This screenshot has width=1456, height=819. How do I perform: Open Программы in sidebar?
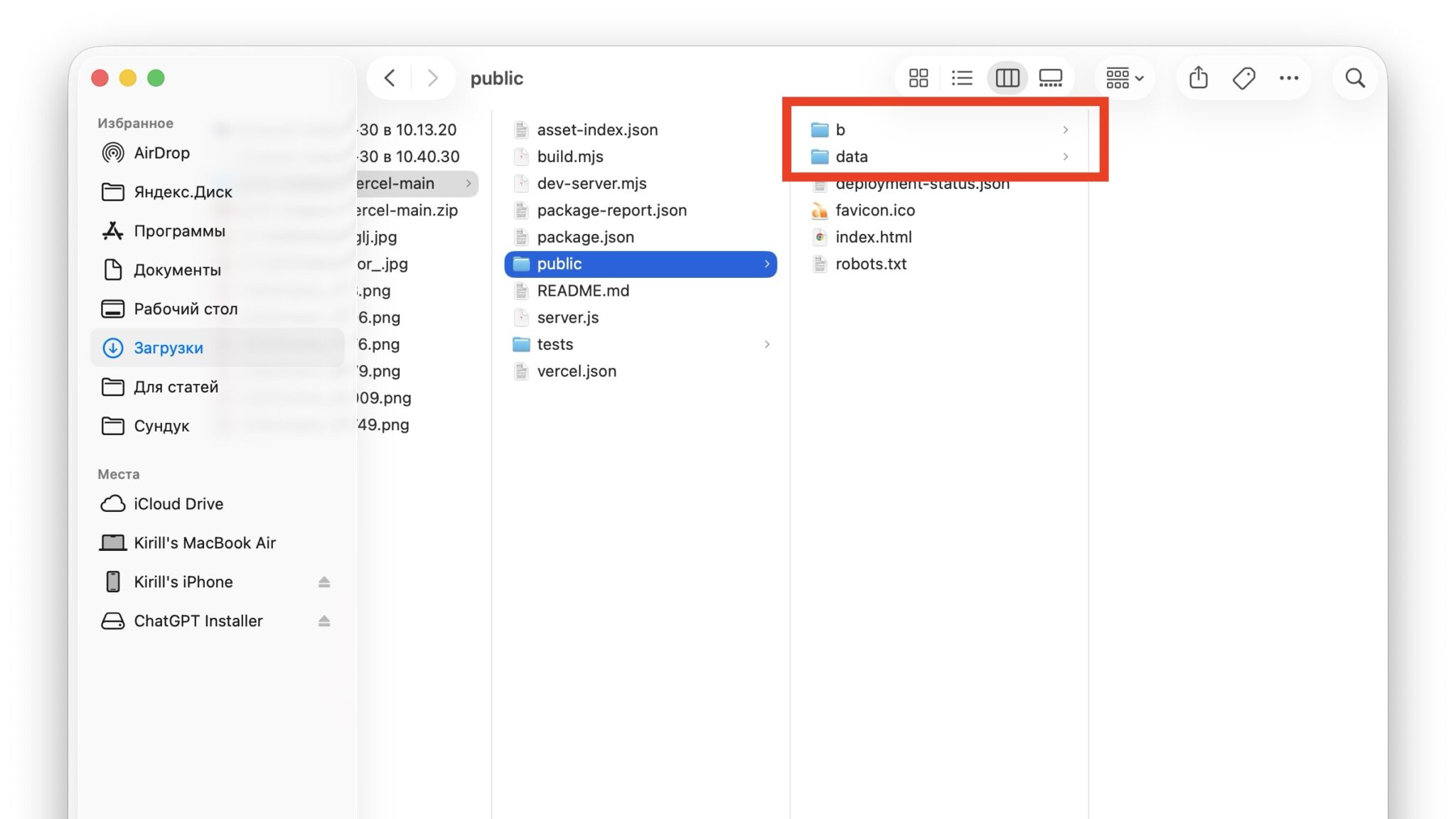pyautogui.click(x=218, y=231)
